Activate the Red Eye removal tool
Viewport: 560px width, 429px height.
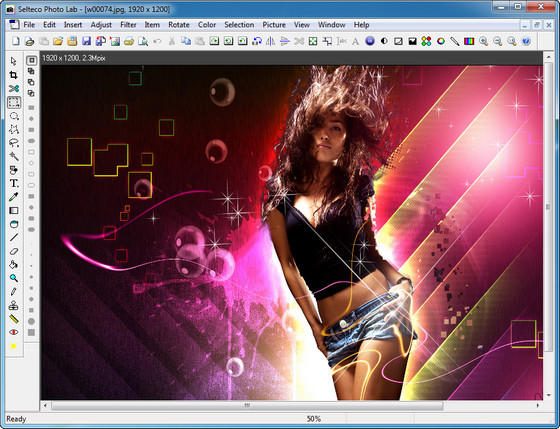coord(14,333)
